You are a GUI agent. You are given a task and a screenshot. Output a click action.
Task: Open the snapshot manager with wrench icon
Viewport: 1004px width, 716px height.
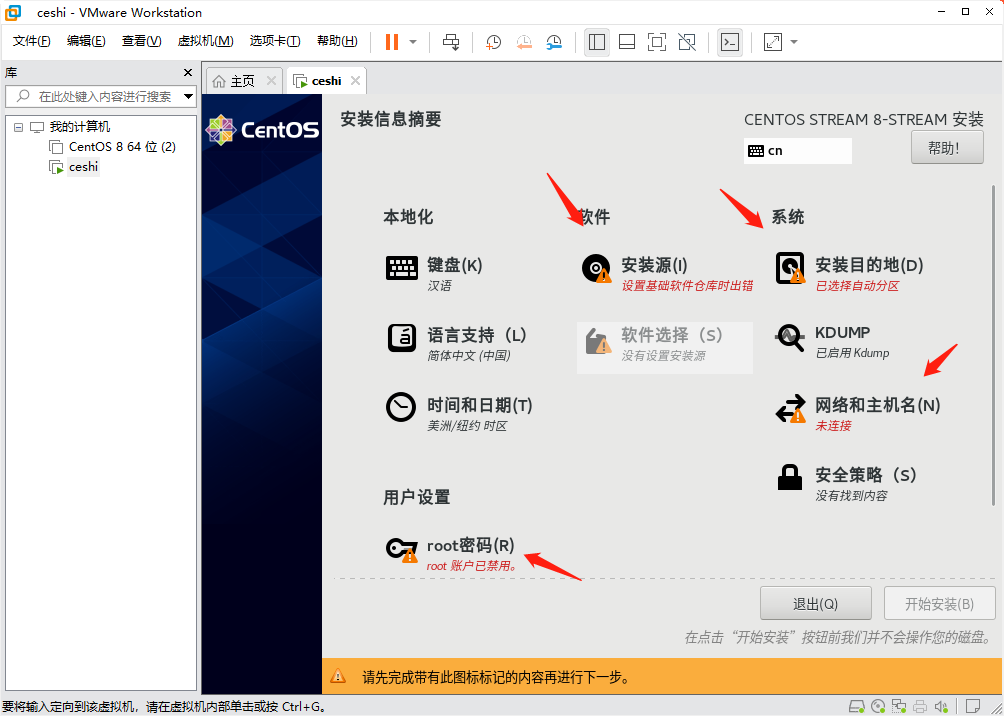[x=555, y=42]
